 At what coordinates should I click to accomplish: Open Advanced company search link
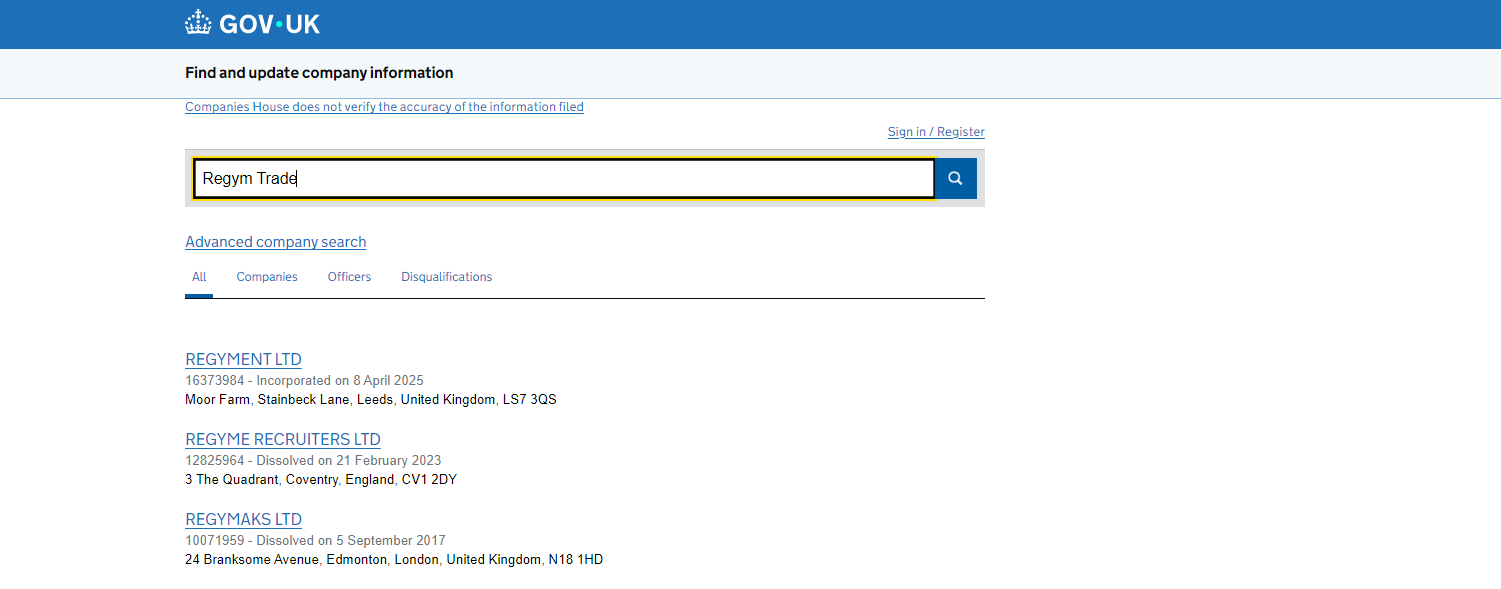point(276,242)
